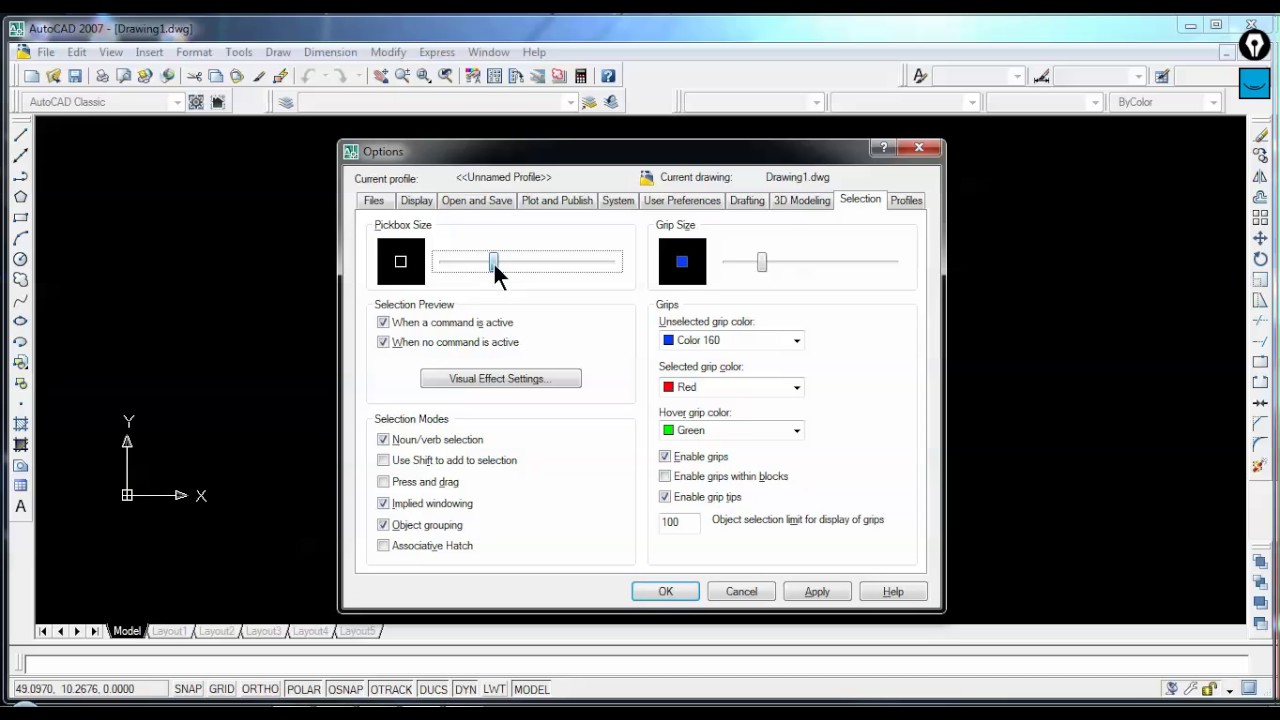Toggle Object grouping checkbox
The height and width of the screenshot is (720, 1280).
point(383,524)
